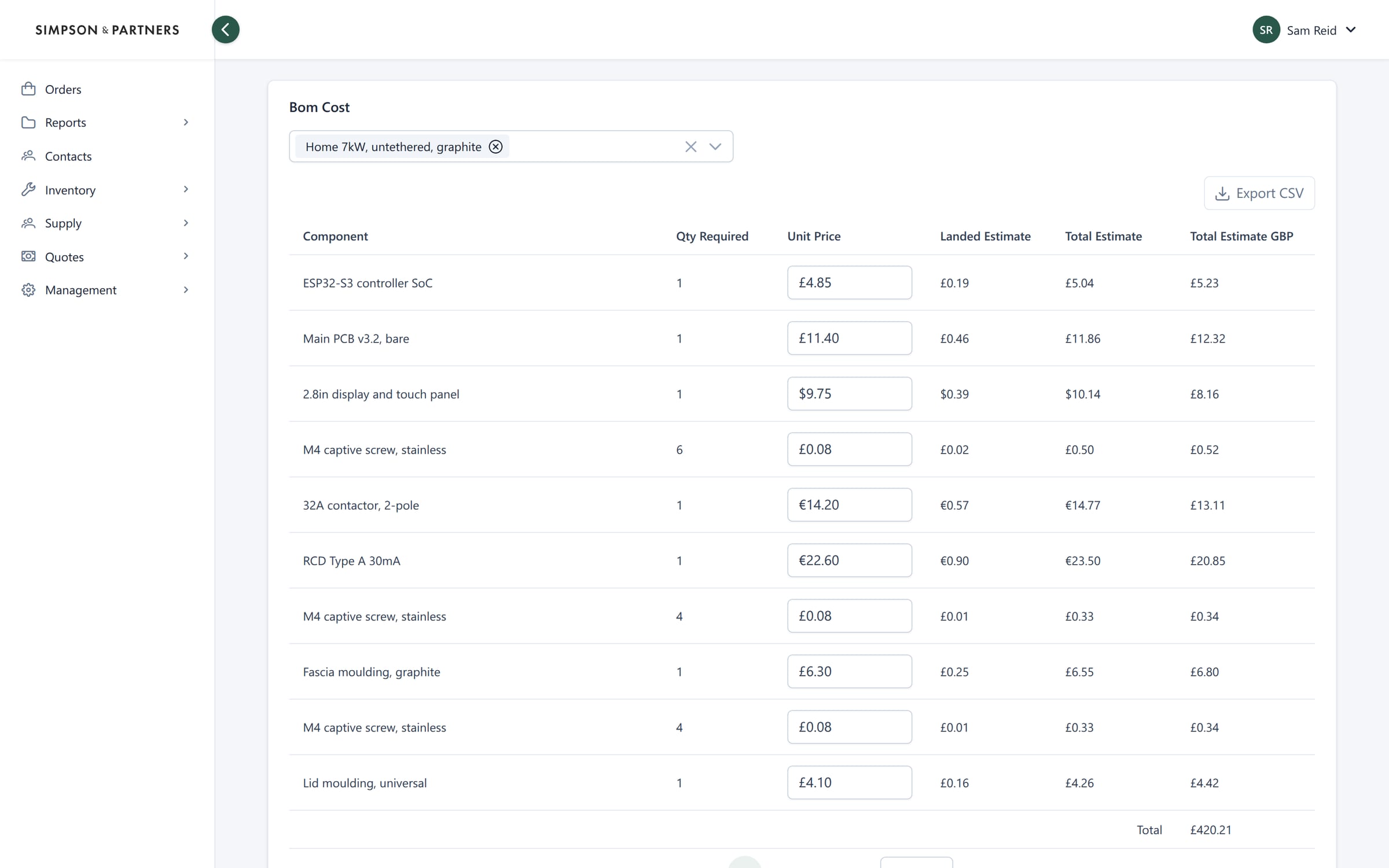Export the BOM table as CSV
1389x868 pixels.
point(1259,193)
